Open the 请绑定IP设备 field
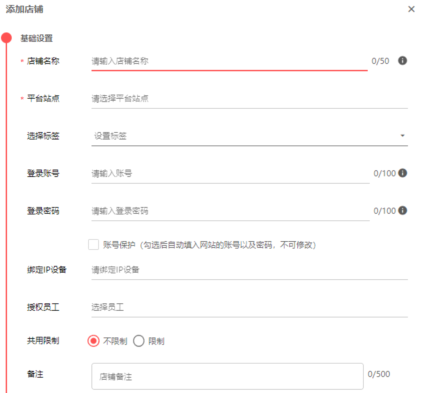 (x=249, y=270)
